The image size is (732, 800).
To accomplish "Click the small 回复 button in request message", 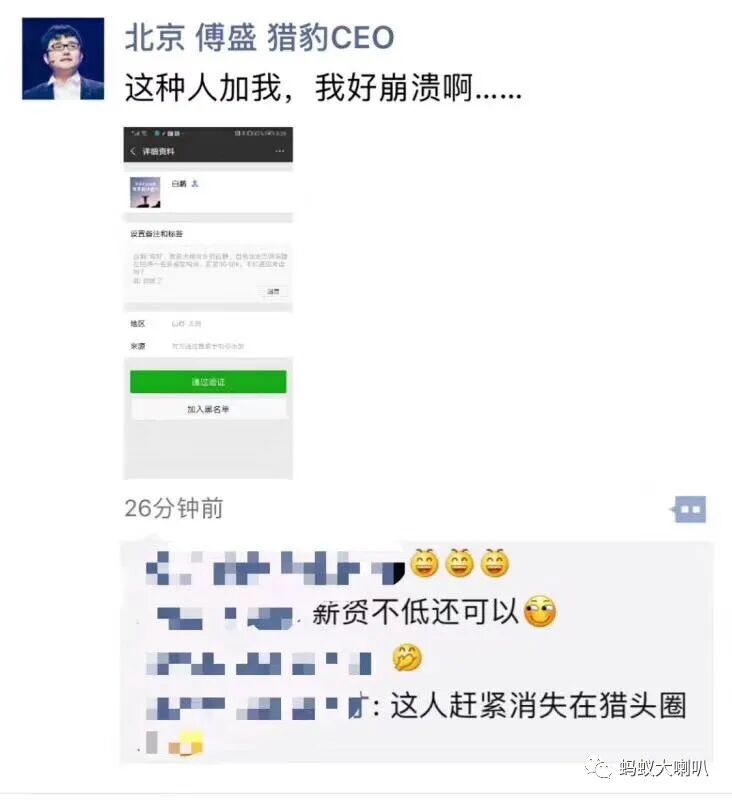I will click(x=273, y=291).
